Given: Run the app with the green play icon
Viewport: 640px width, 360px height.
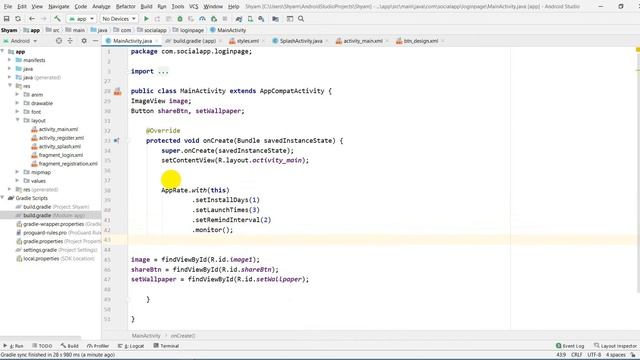Looking at the screenshot, I should (146, 19).
